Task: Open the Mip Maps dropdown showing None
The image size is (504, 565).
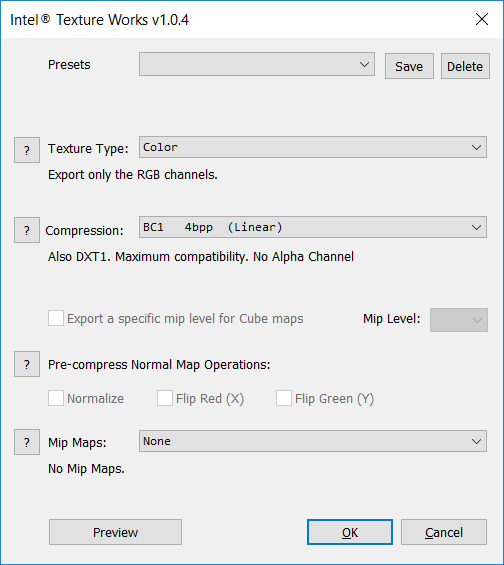Action: 313,441
